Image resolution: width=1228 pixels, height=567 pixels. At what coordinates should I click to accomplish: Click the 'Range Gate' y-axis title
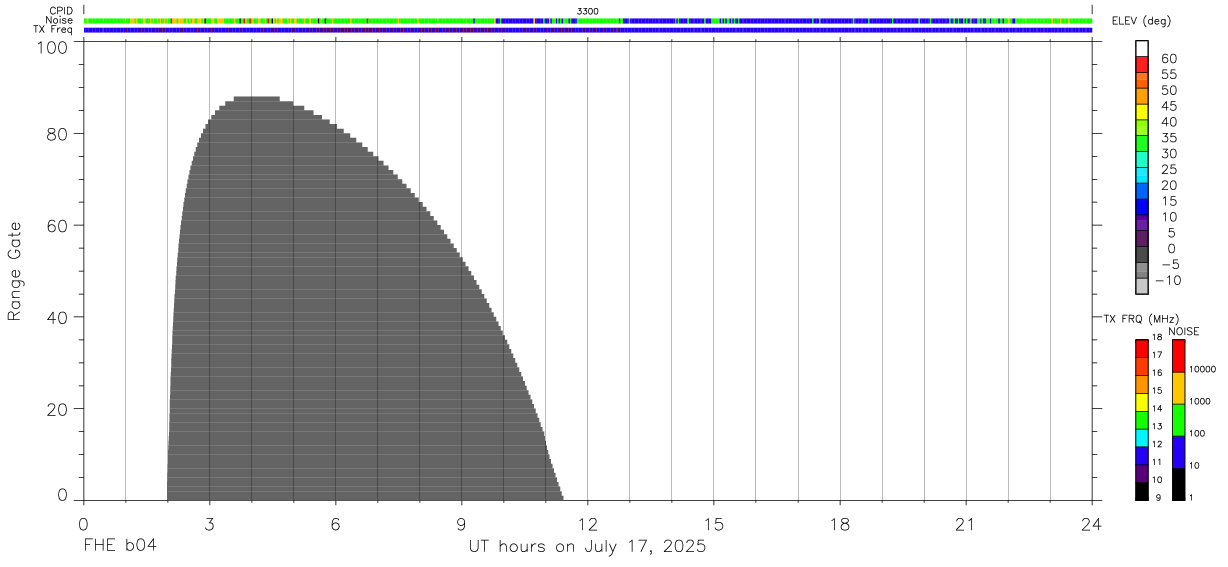pyautogui.click(x=15, y=271)
